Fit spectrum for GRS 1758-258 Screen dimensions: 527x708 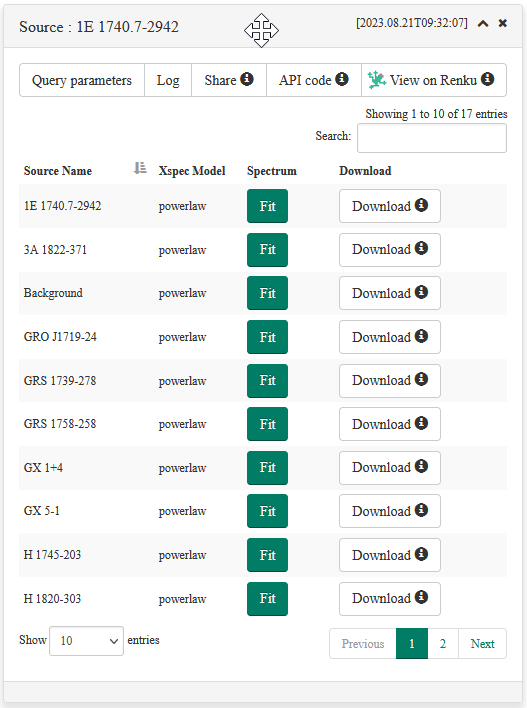coord(267,424)
